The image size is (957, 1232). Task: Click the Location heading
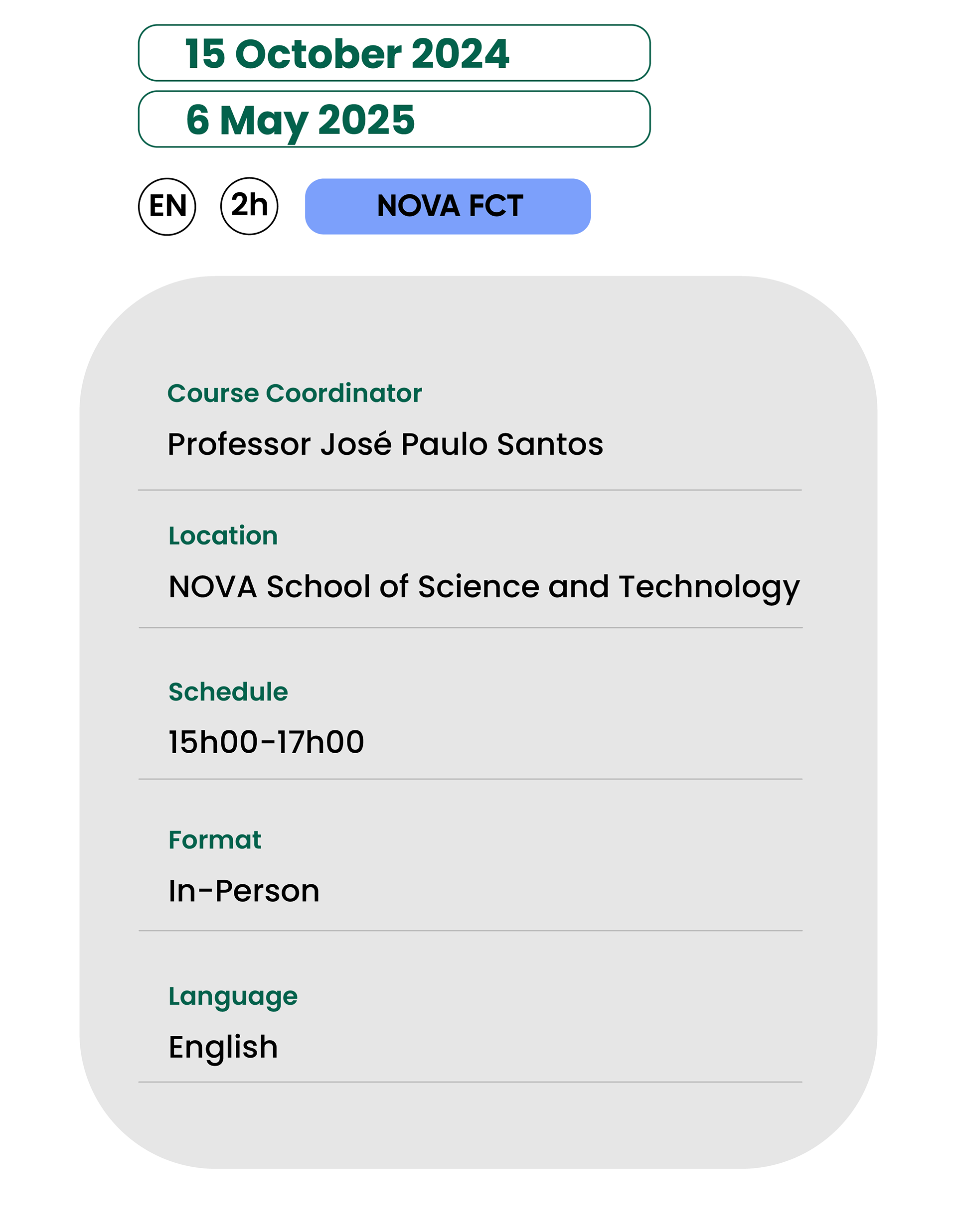223,536
